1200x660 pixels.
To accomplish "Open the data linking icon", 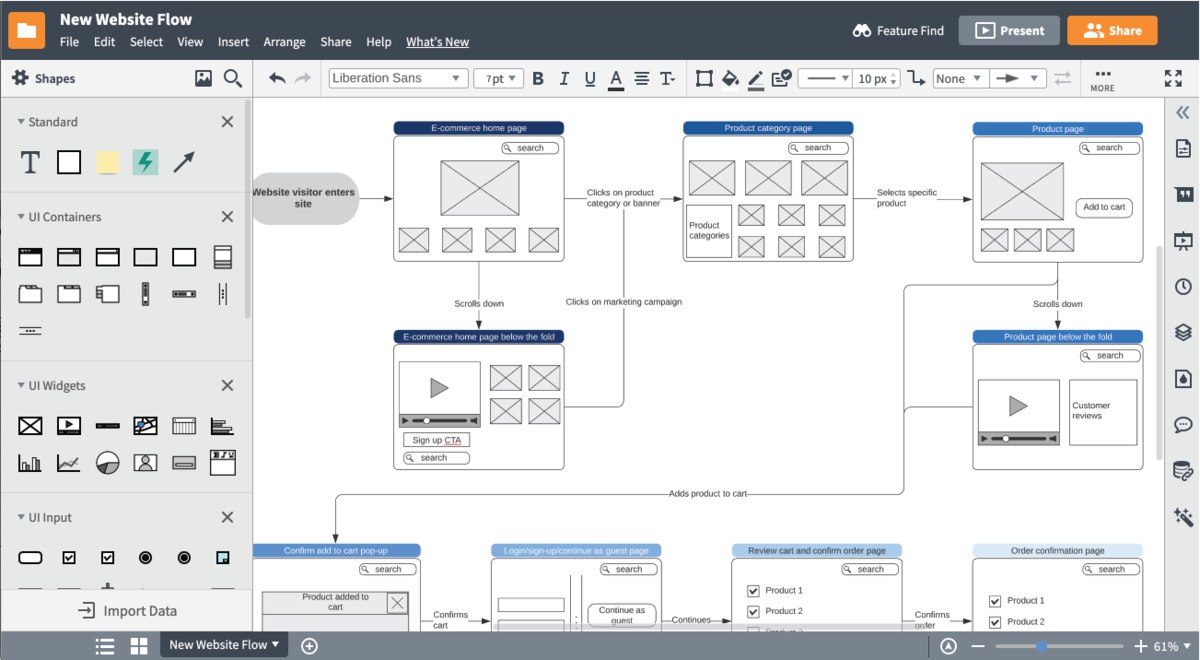I will pos(1183,470).
